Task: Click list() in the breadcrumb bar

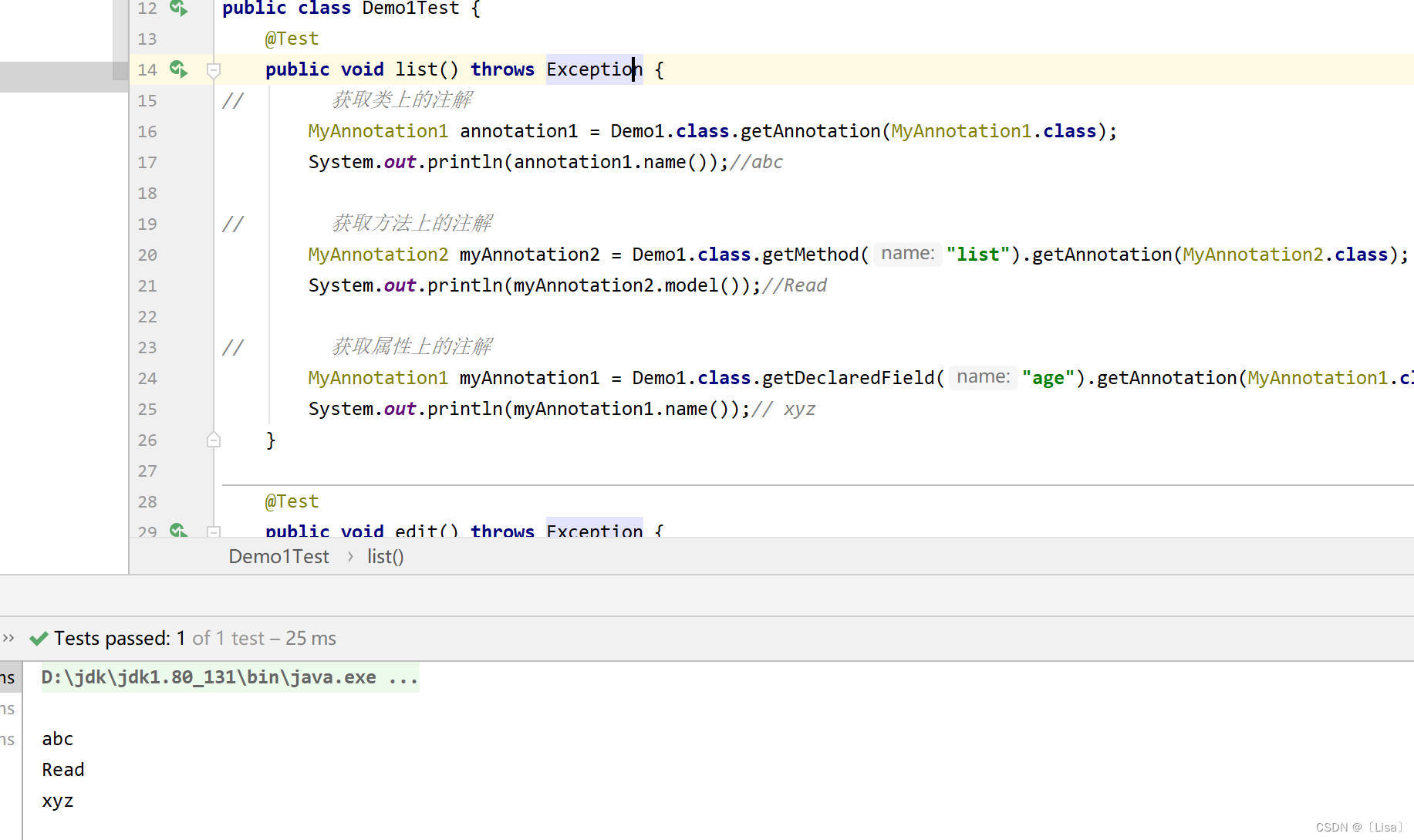Action: pyautogui.click(x=385, y=556)
